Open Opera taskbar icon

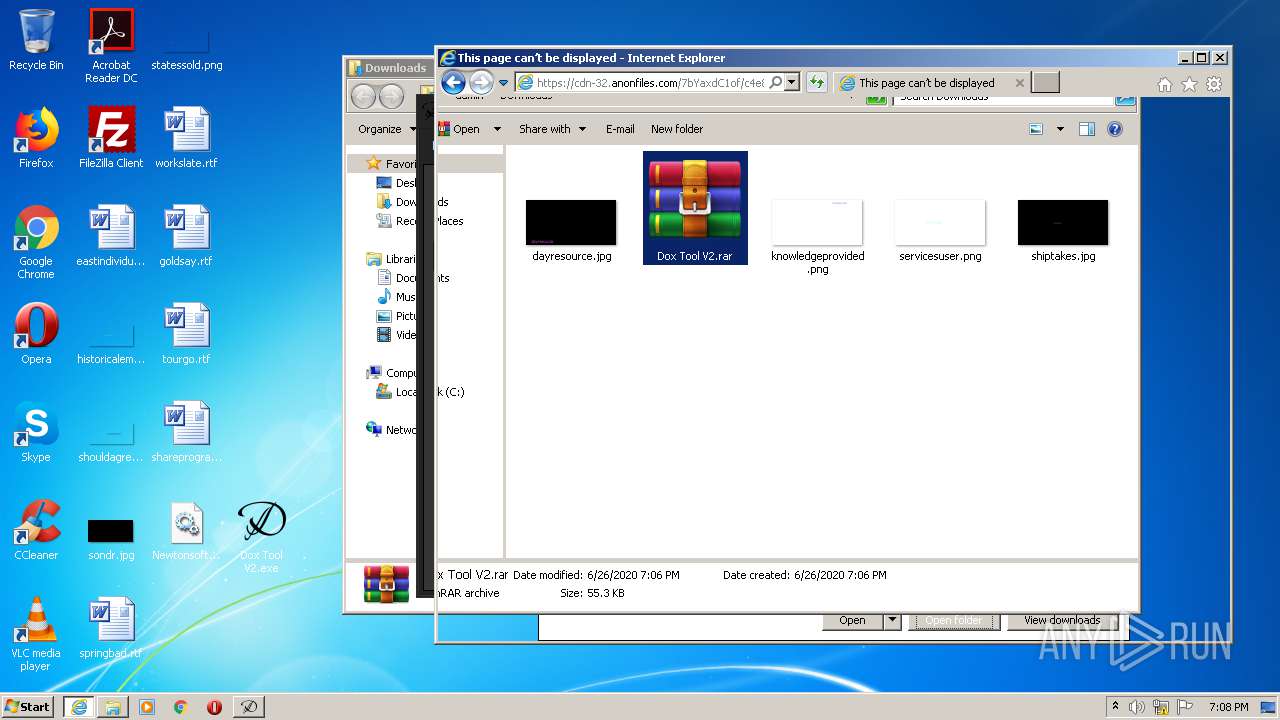214,706
